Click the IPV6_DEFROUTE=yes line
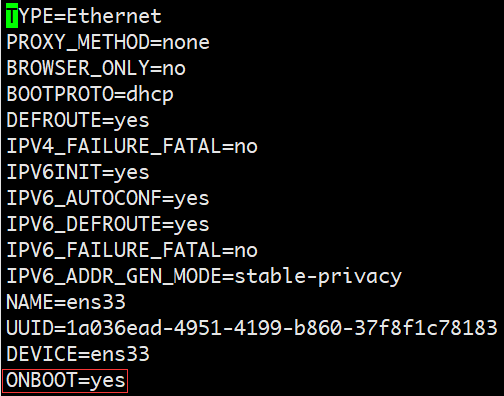Screen dimensions: 504x396 108,224
